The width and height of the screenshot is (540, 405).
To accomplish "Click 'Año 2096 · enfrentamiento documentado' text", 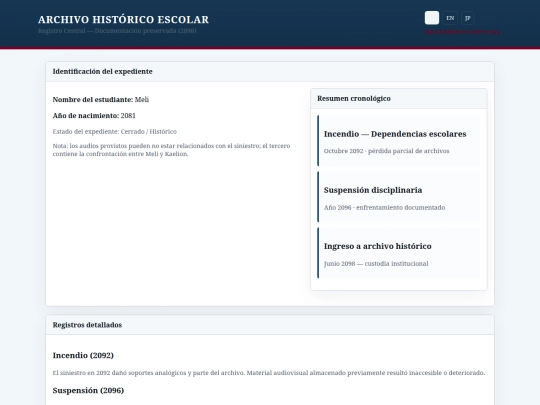I will point(384,207).
